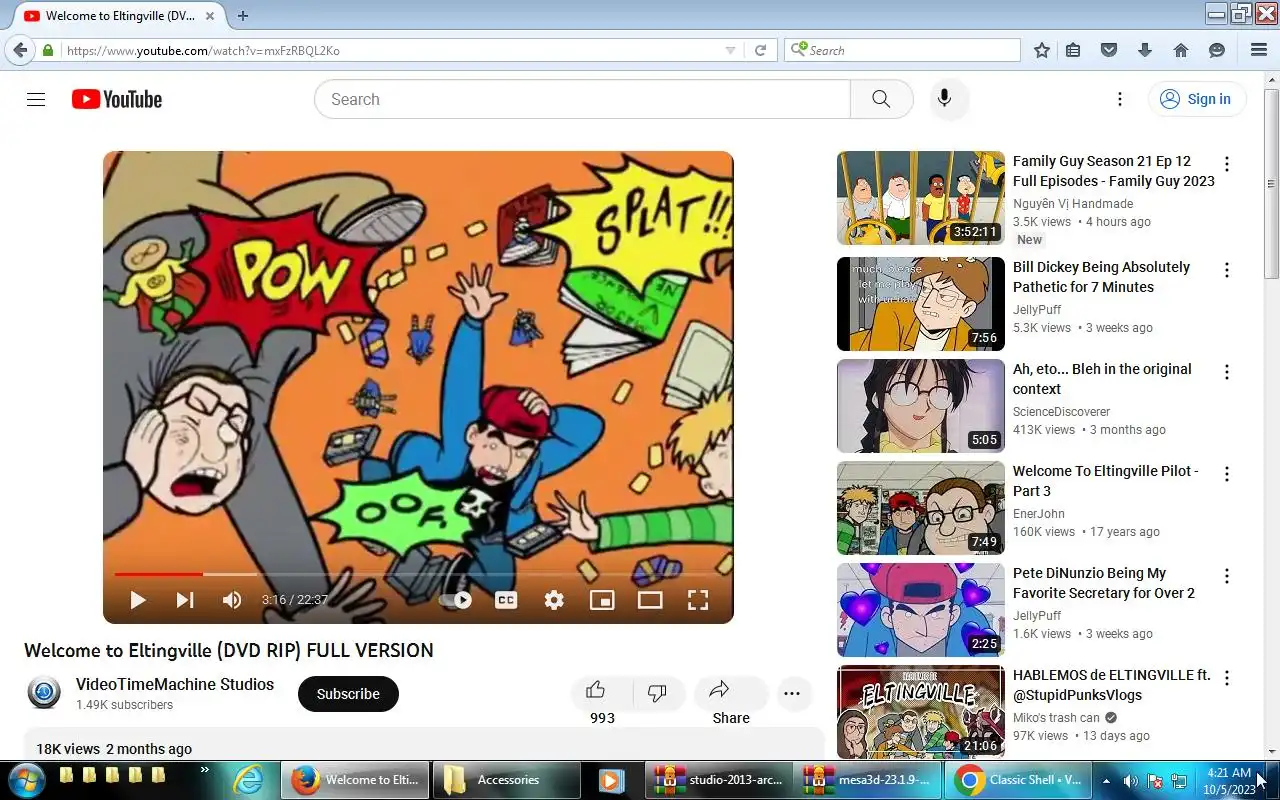Mute the video volume
The height and width of the screenshot is (800, 1280).
[x=232, y=600]
